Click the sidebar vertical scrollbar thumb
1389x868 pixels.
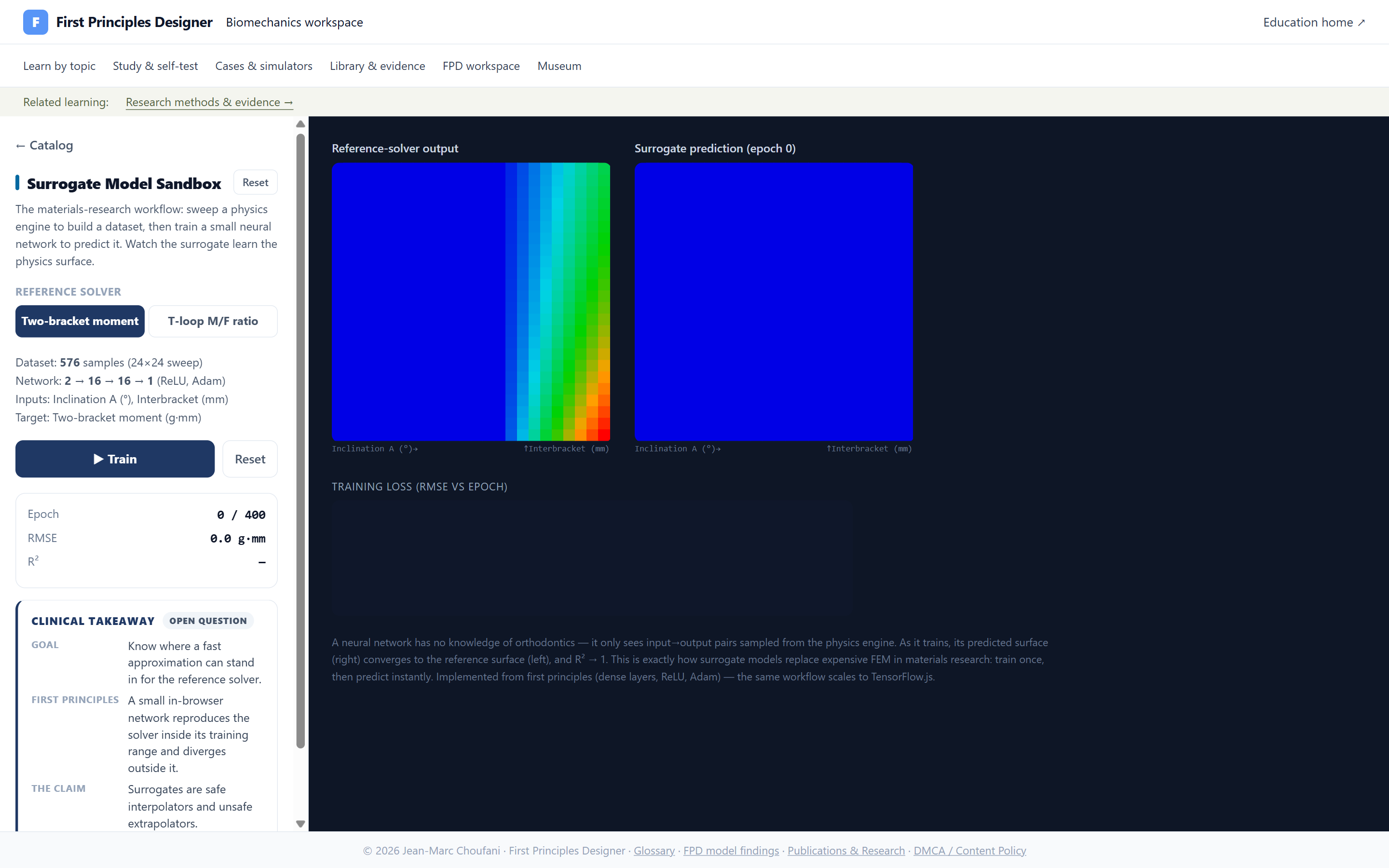[300, 441]
